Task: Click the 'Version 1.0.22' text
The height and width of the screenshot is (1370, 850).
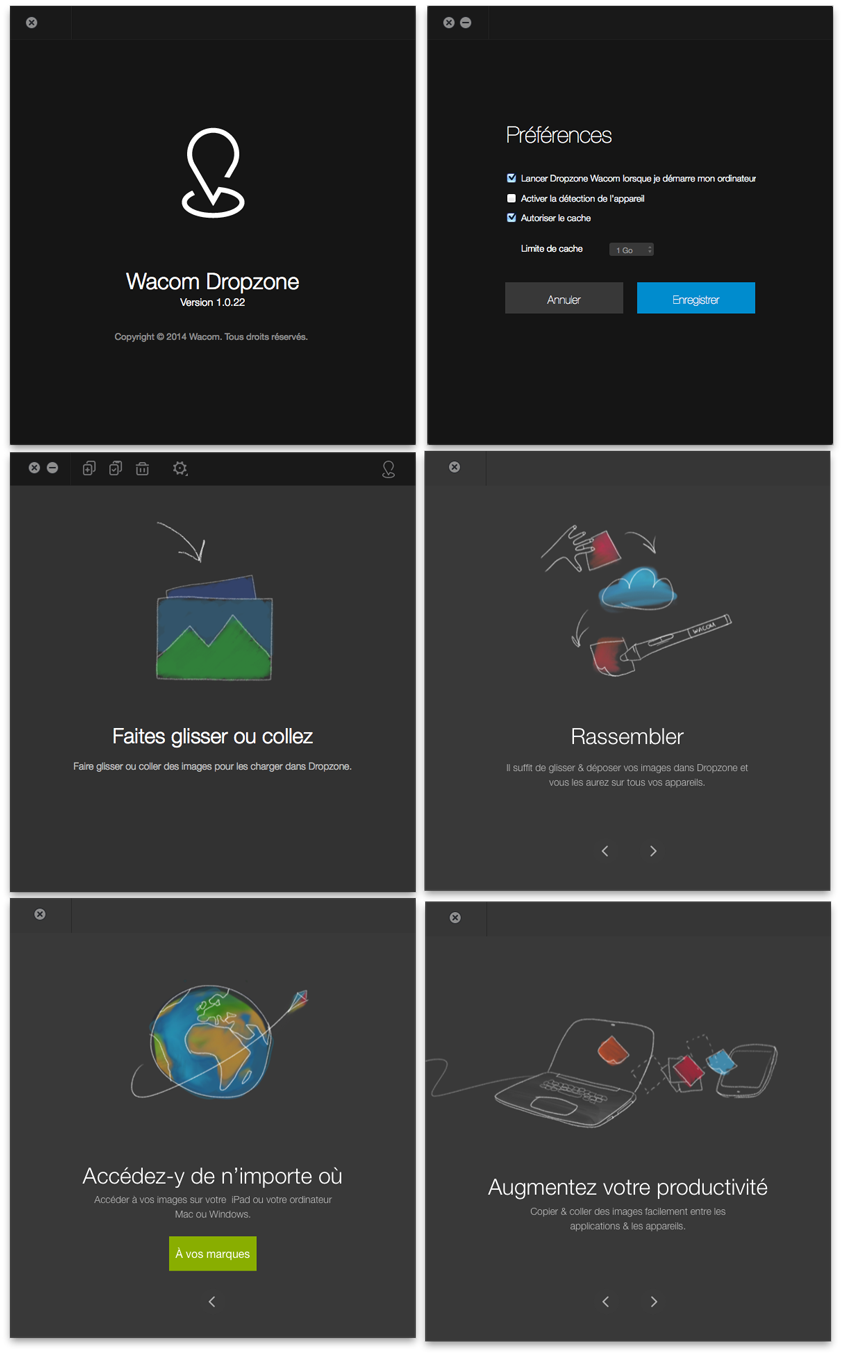Action: point(212,302)
